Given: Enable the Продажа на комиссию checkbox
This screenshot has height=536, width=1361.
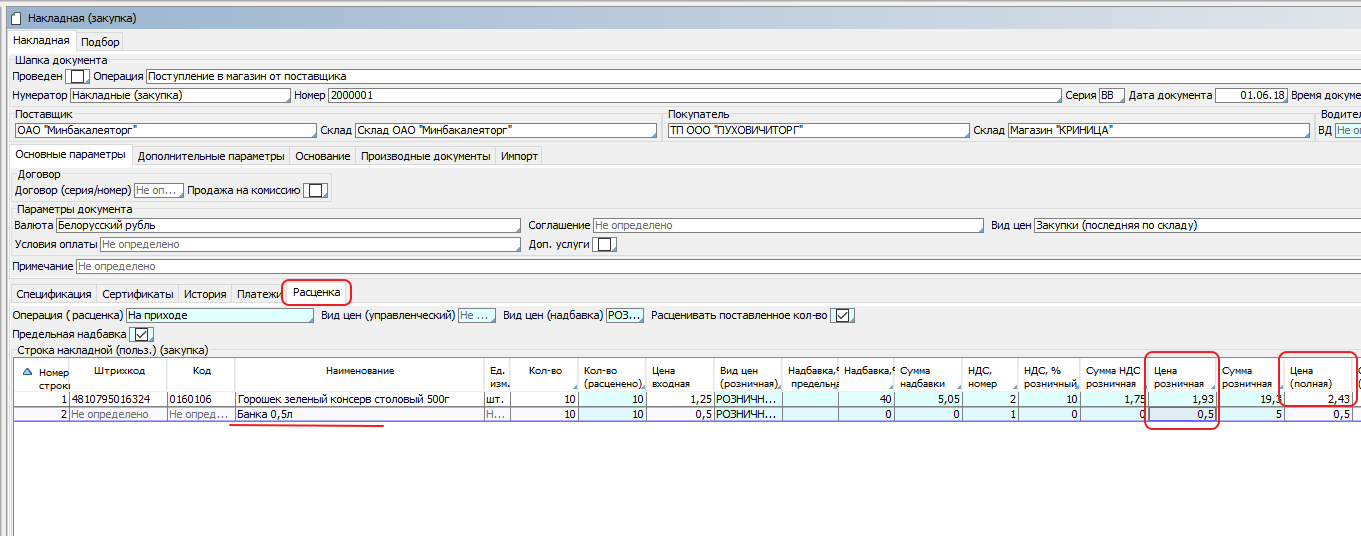Looking at the screenshot, I should pyautogui.click(x=316, y=190).
